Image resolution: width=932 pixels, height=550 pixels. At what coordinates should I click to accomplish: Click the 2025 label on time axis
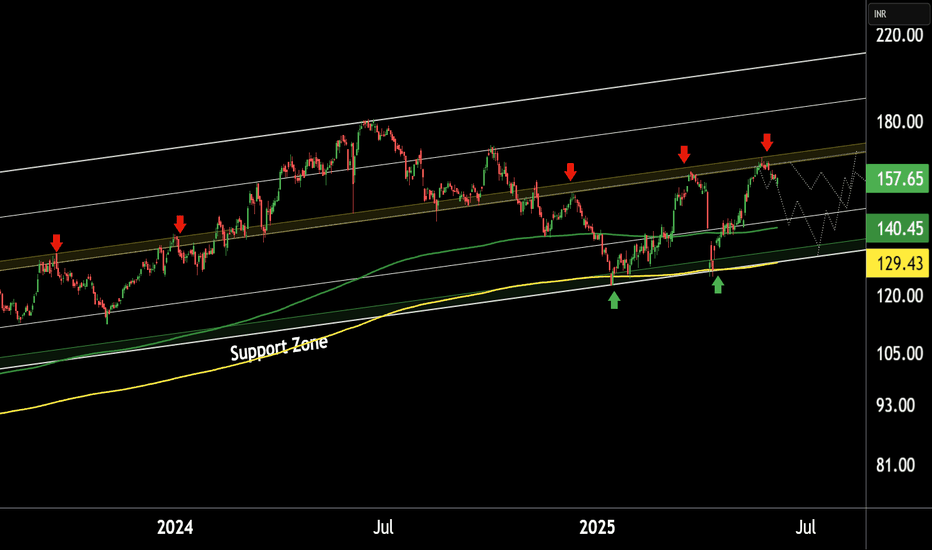click(597, 527)
